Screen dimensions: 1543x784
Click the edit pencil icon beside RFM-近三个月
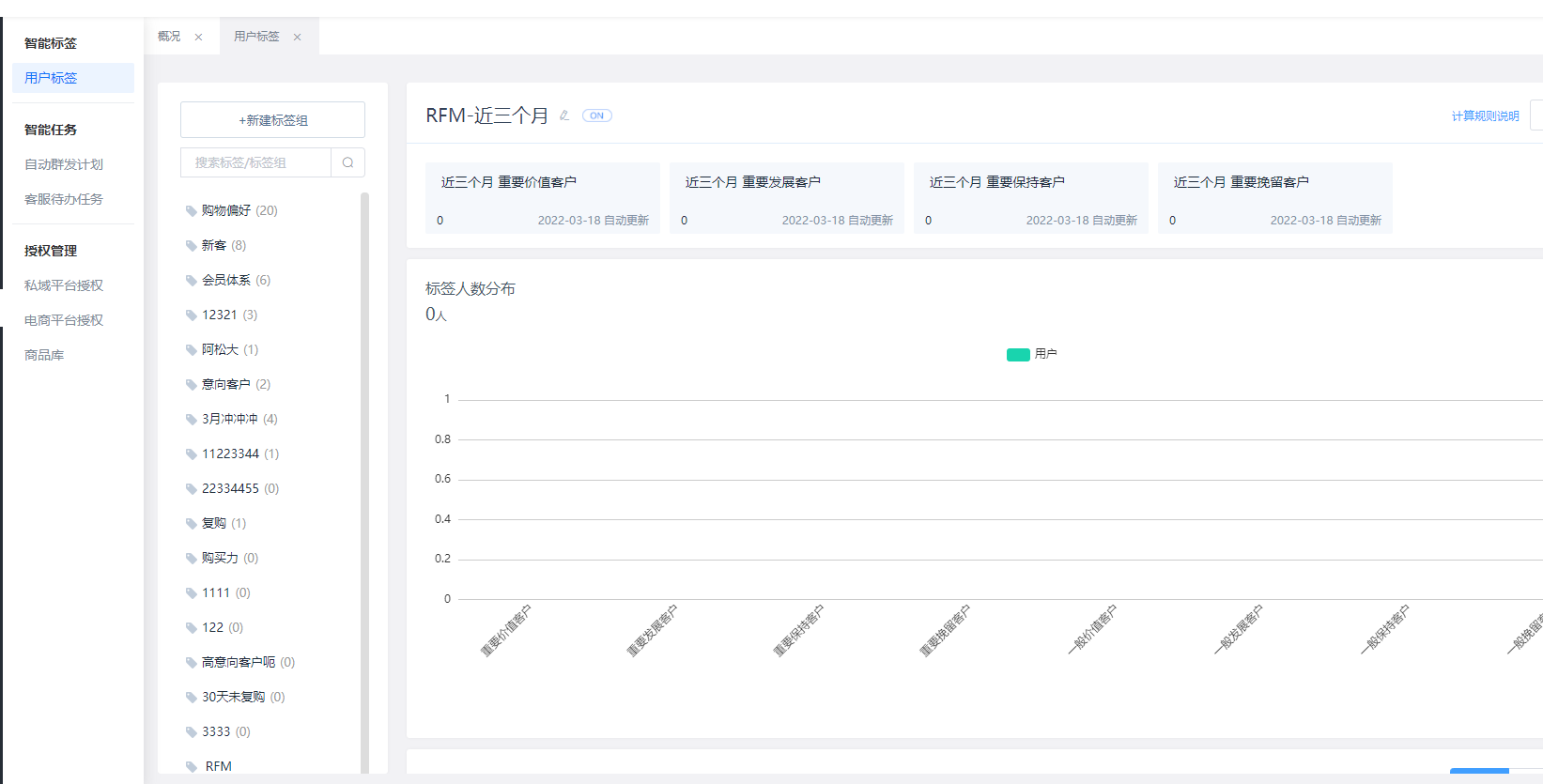(x=564, y=115)
